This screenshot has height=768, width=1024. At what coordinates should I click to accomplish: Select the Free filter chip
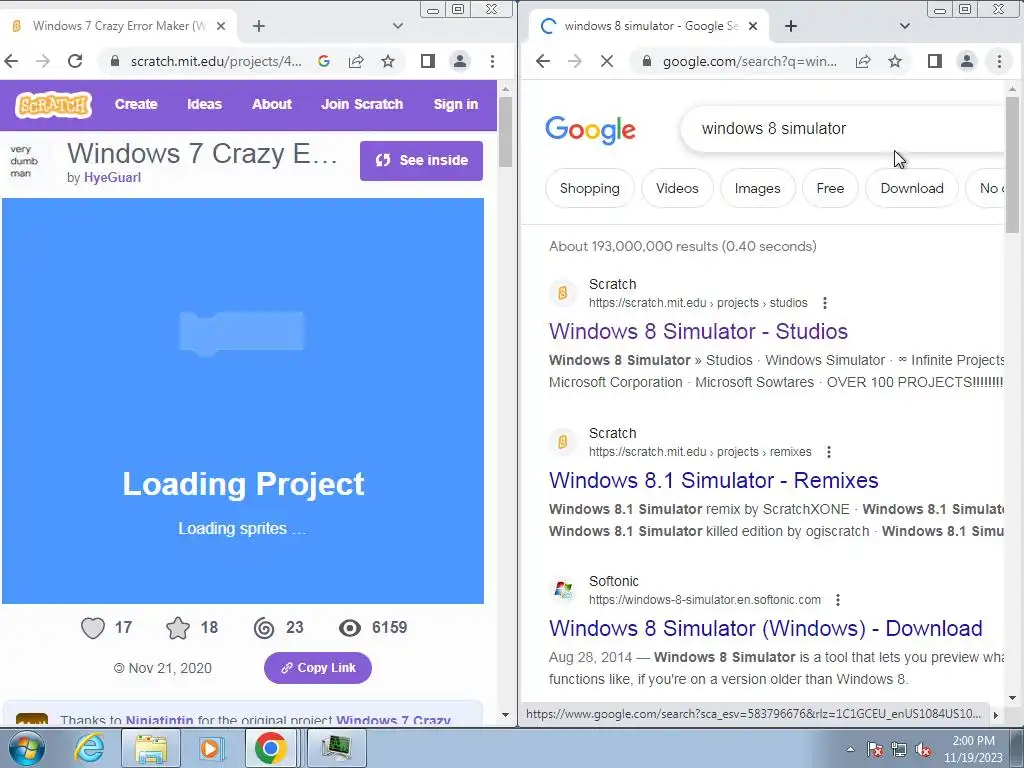tap(830, 189)
